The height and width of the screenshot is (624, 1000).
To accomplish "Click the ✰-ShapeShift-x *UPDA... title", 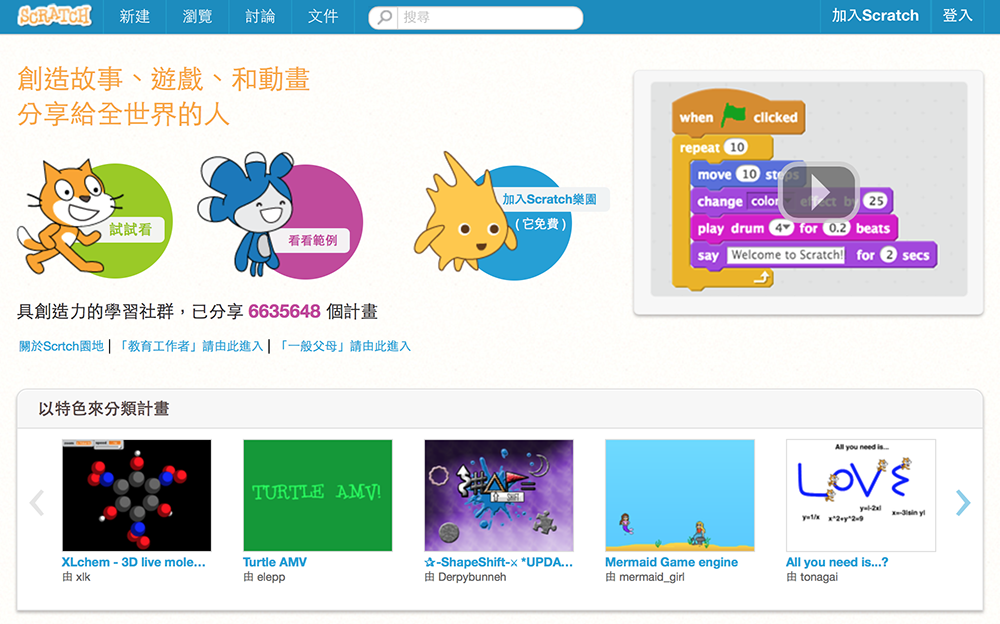I will tap(499, 562).
